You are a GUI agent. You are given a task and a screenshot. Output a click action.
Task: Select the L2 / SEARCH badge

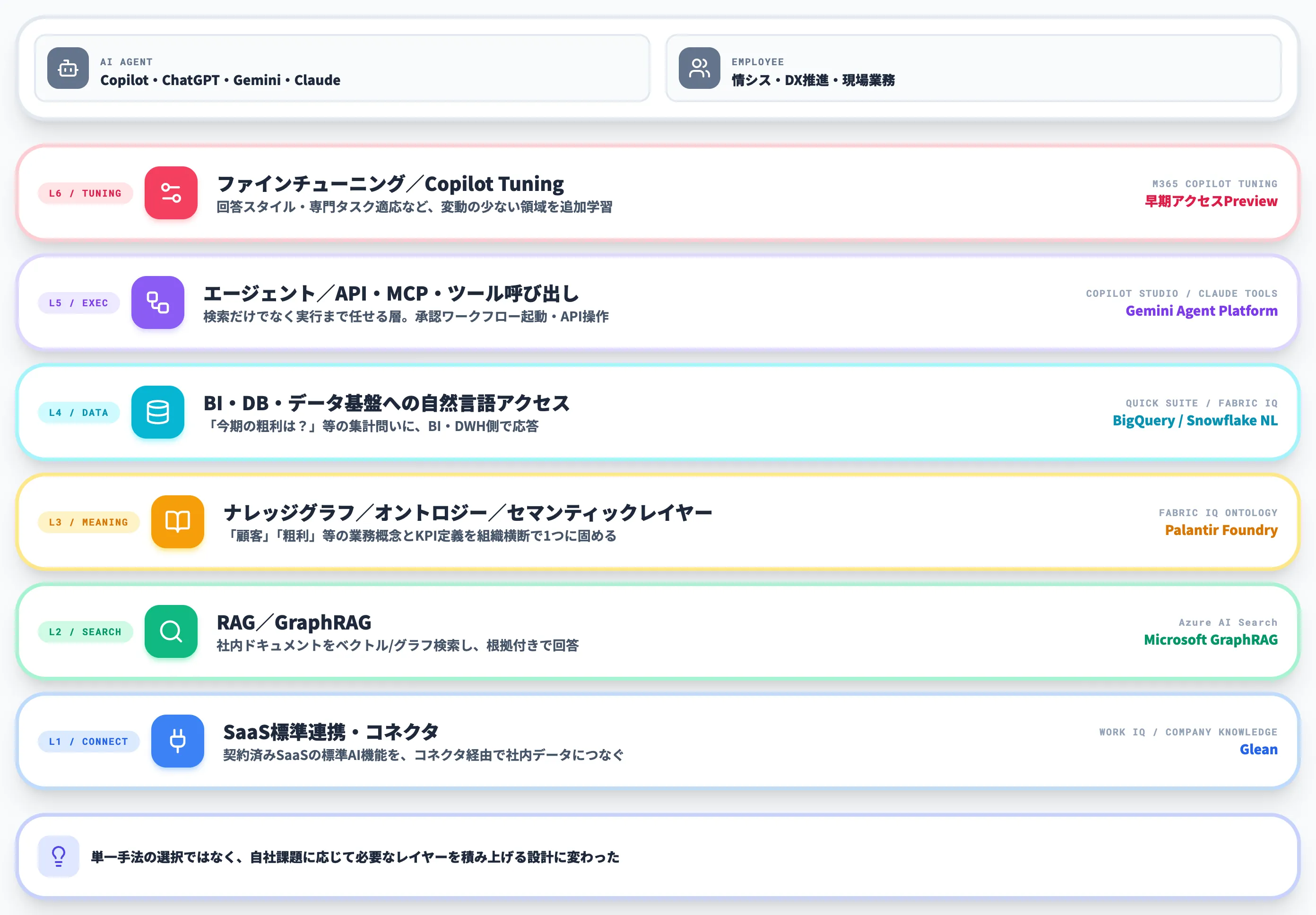click(86, 631)
